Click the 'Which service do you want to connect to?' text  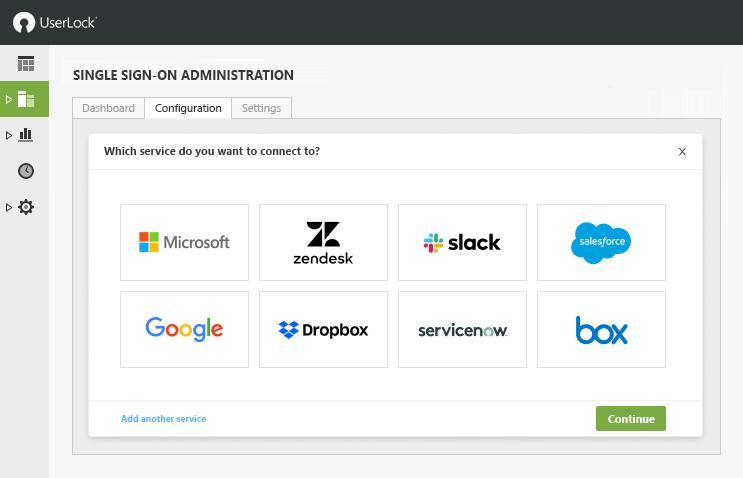(x=212, y=151)
